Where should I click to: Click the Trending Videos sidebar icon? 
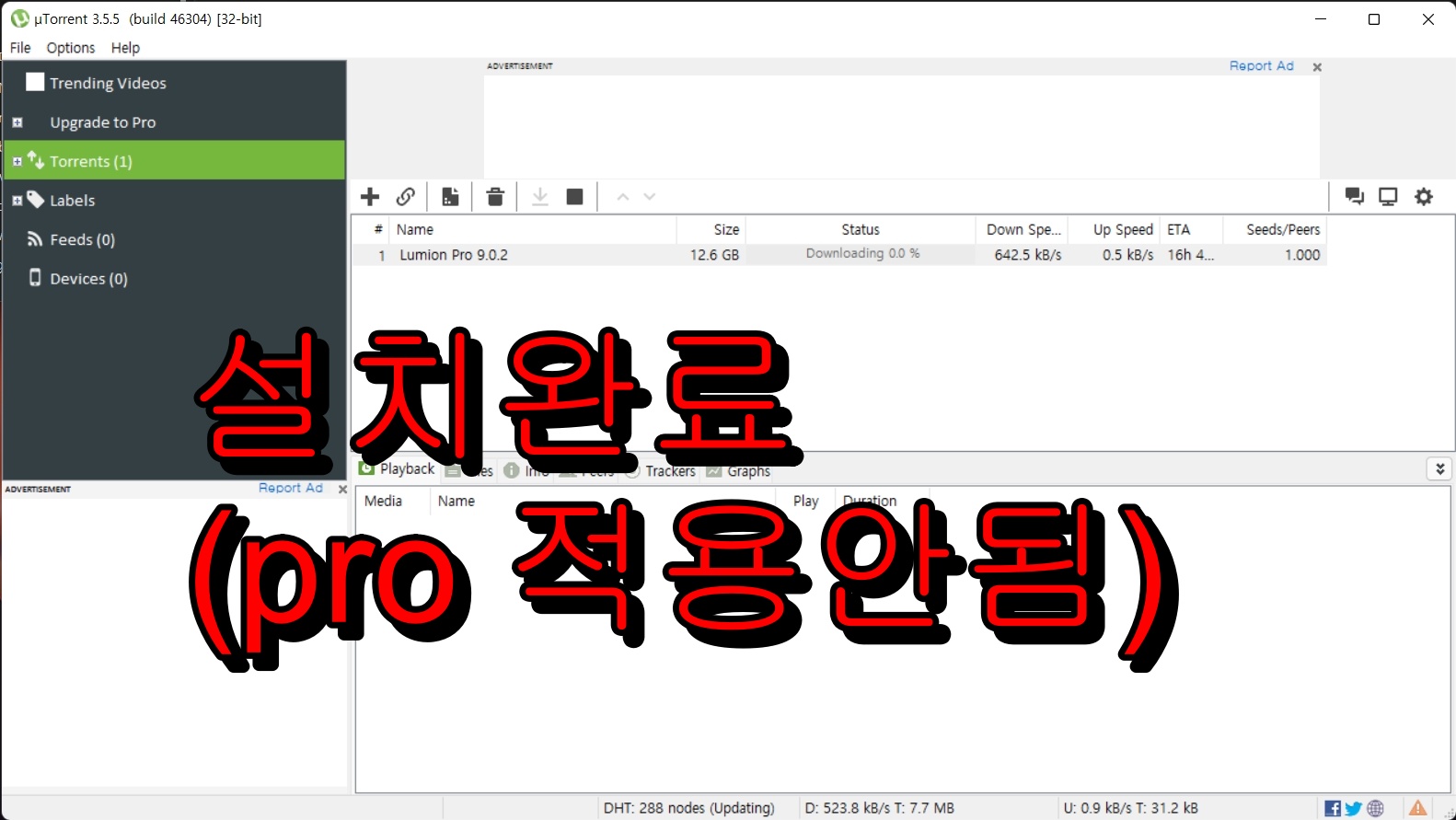(x=35, y=82)
